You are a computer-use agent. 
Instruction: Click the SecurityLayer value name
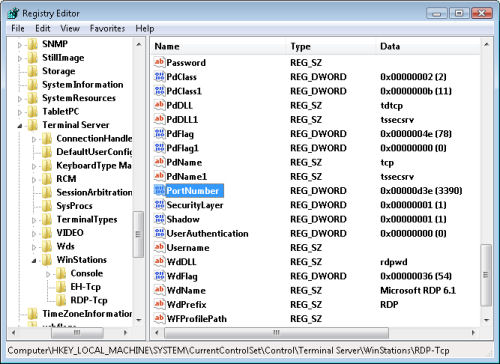[x=195, y=205]
